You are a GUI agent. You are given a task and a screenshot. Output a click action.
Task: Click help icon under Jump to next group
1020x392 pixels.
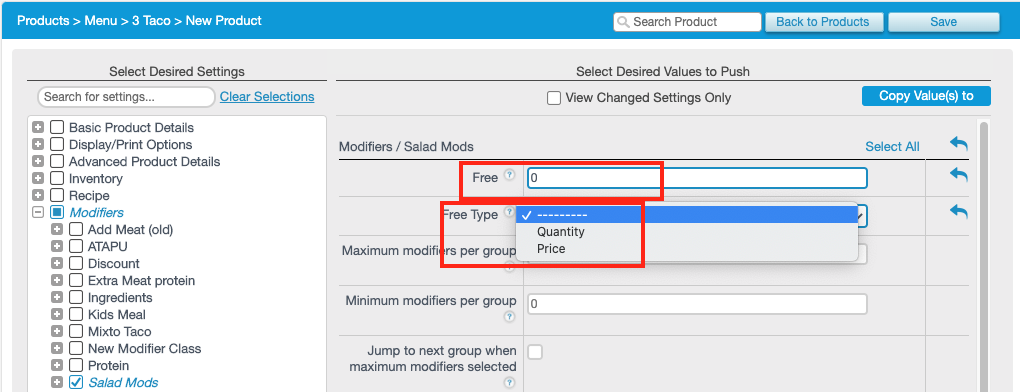(509, 383)
